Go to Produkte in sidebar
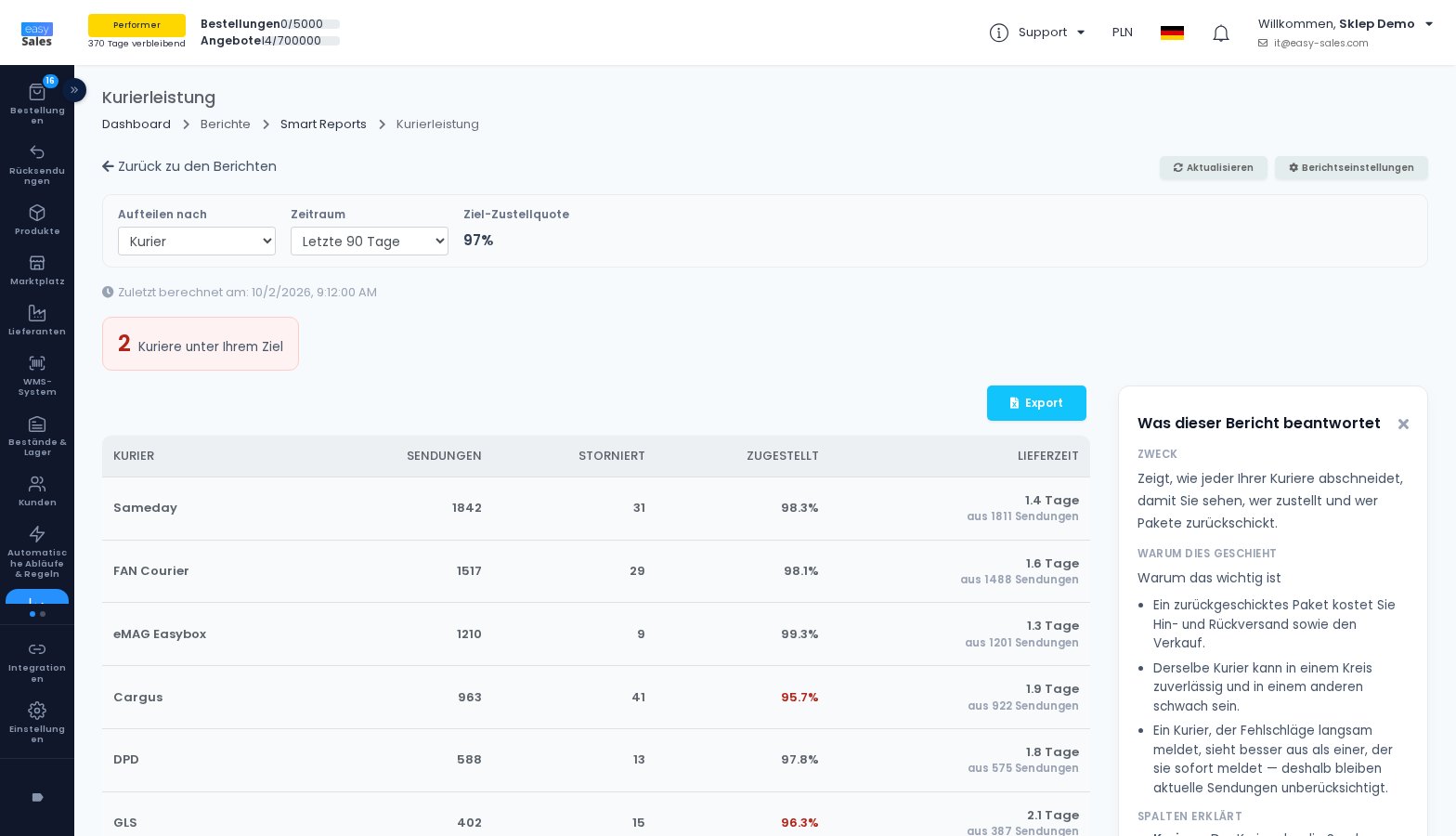 (x=37, y=220)
